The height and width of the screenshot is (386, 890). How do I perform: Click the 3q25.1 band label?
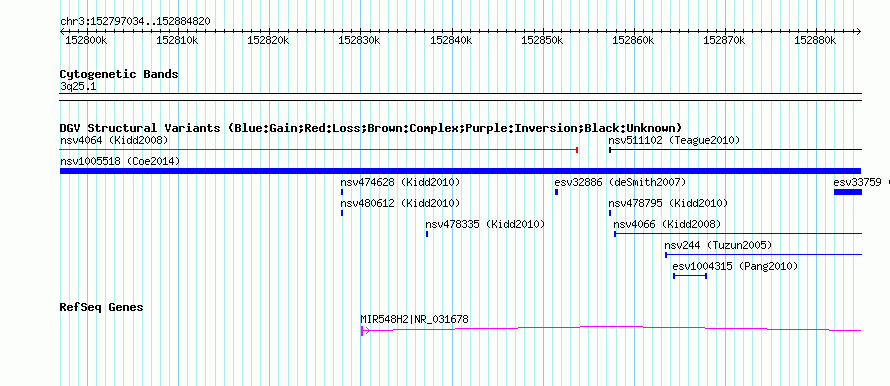(x=78, y=86)
